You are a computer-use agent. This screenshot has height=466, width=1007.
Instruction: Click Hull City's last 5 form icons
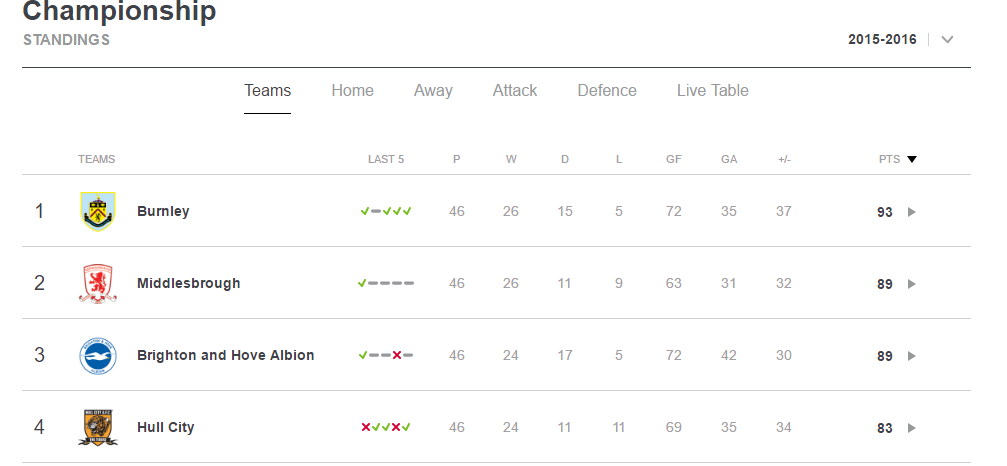[386, 427]
